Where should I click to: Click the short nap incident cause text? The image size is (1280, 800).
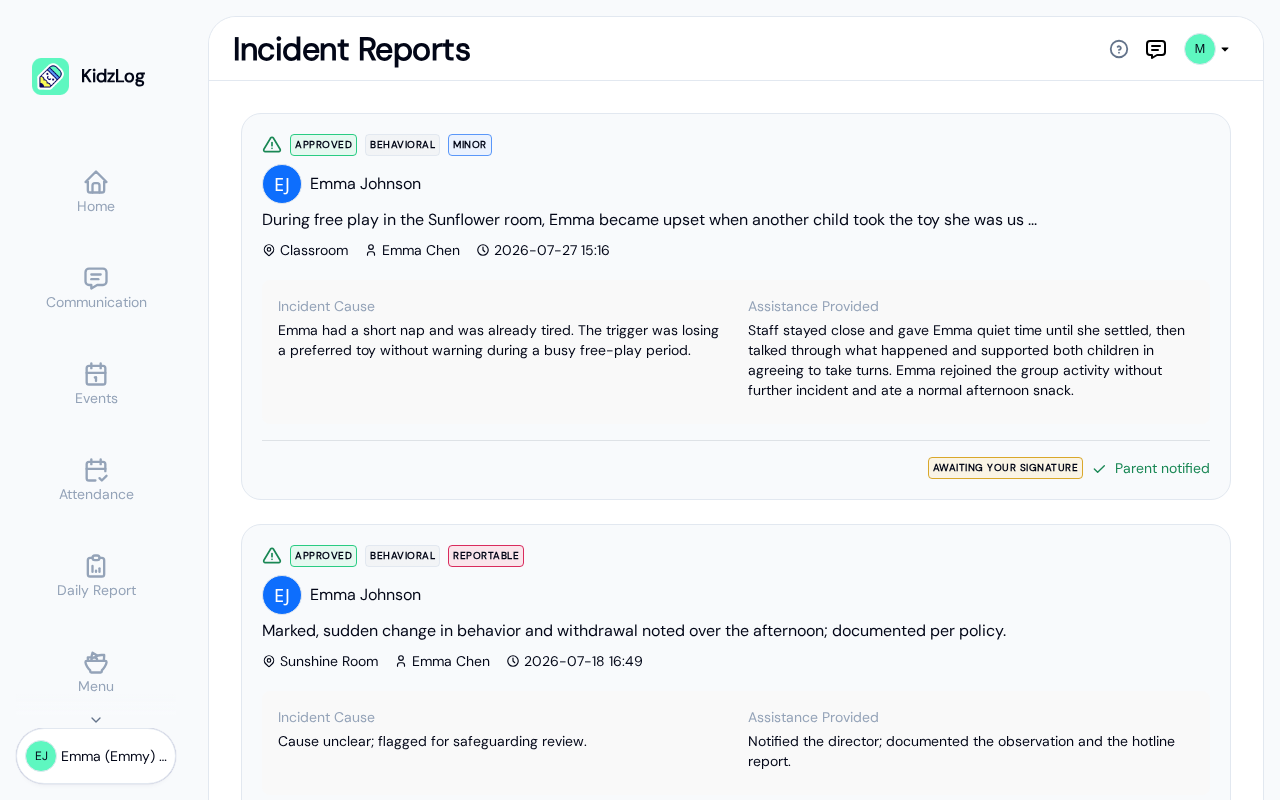coord(498,340)
